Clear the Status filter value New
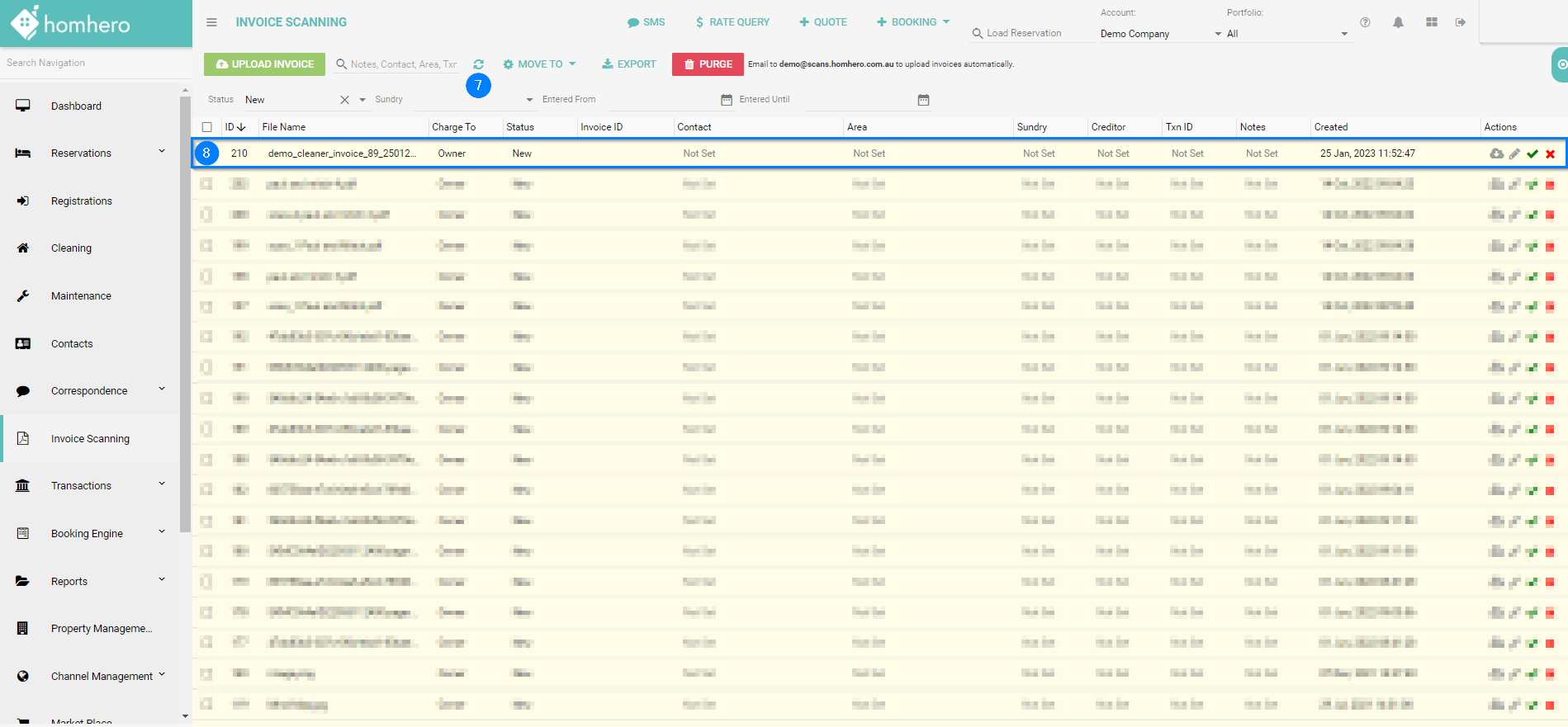1568x727 pixels. 344,100
